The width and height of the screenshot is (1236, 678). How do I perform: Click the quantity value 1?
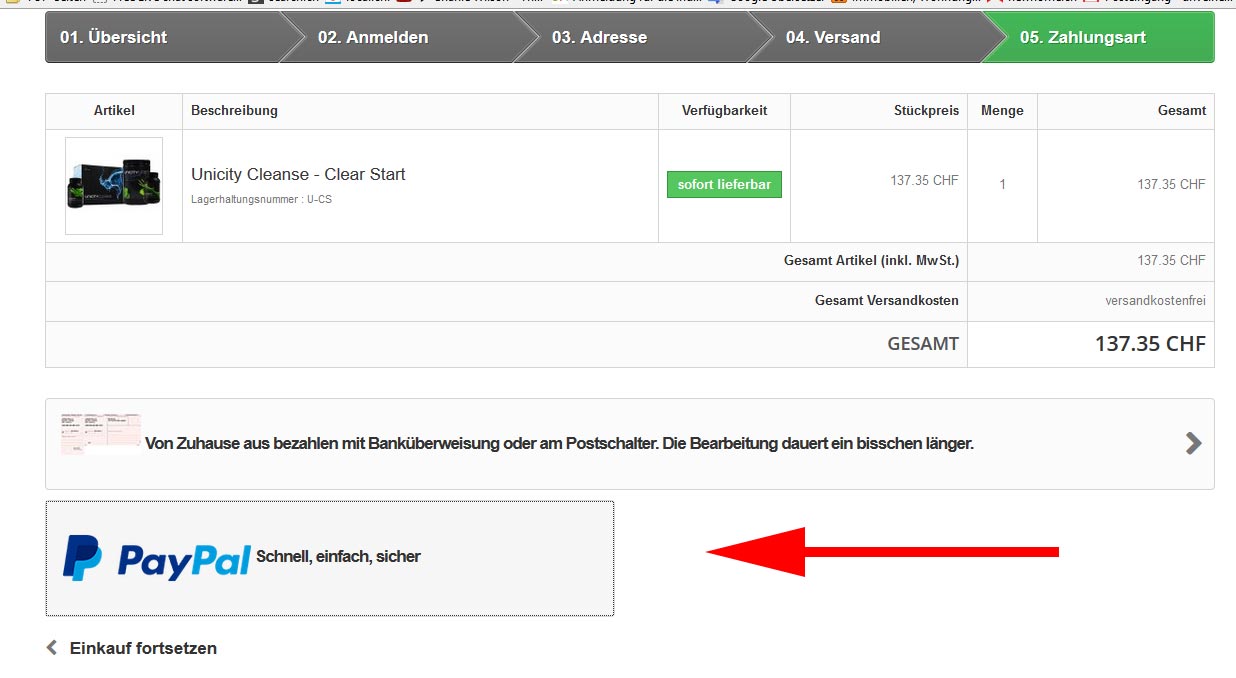tap(1003, 185)
